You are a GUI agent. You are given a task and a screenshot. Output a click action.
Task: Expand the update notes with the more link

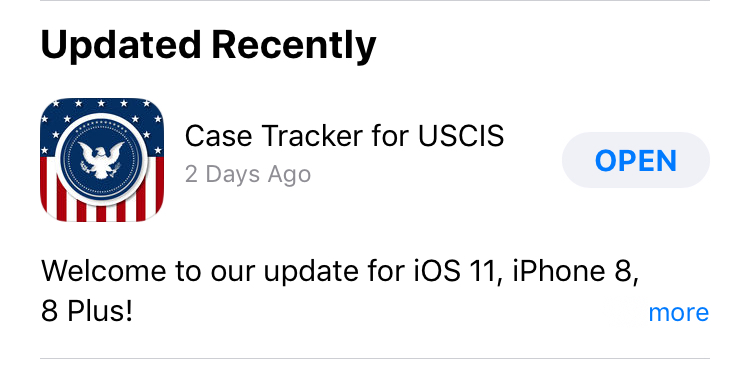click(x=678, y=312)
